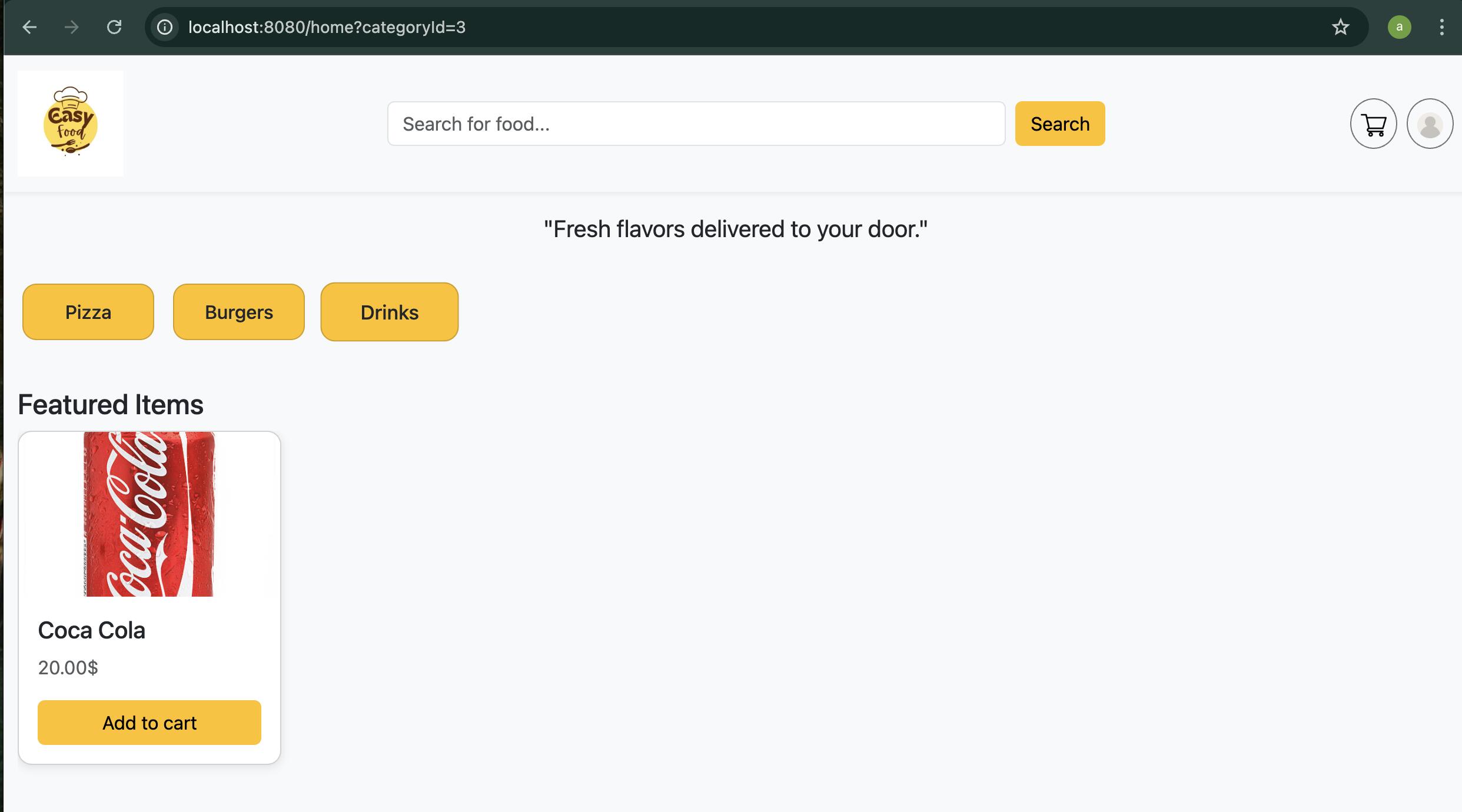The image size is (1462, 812).
Task: Go back to the previous page
Action: point(29,27)
